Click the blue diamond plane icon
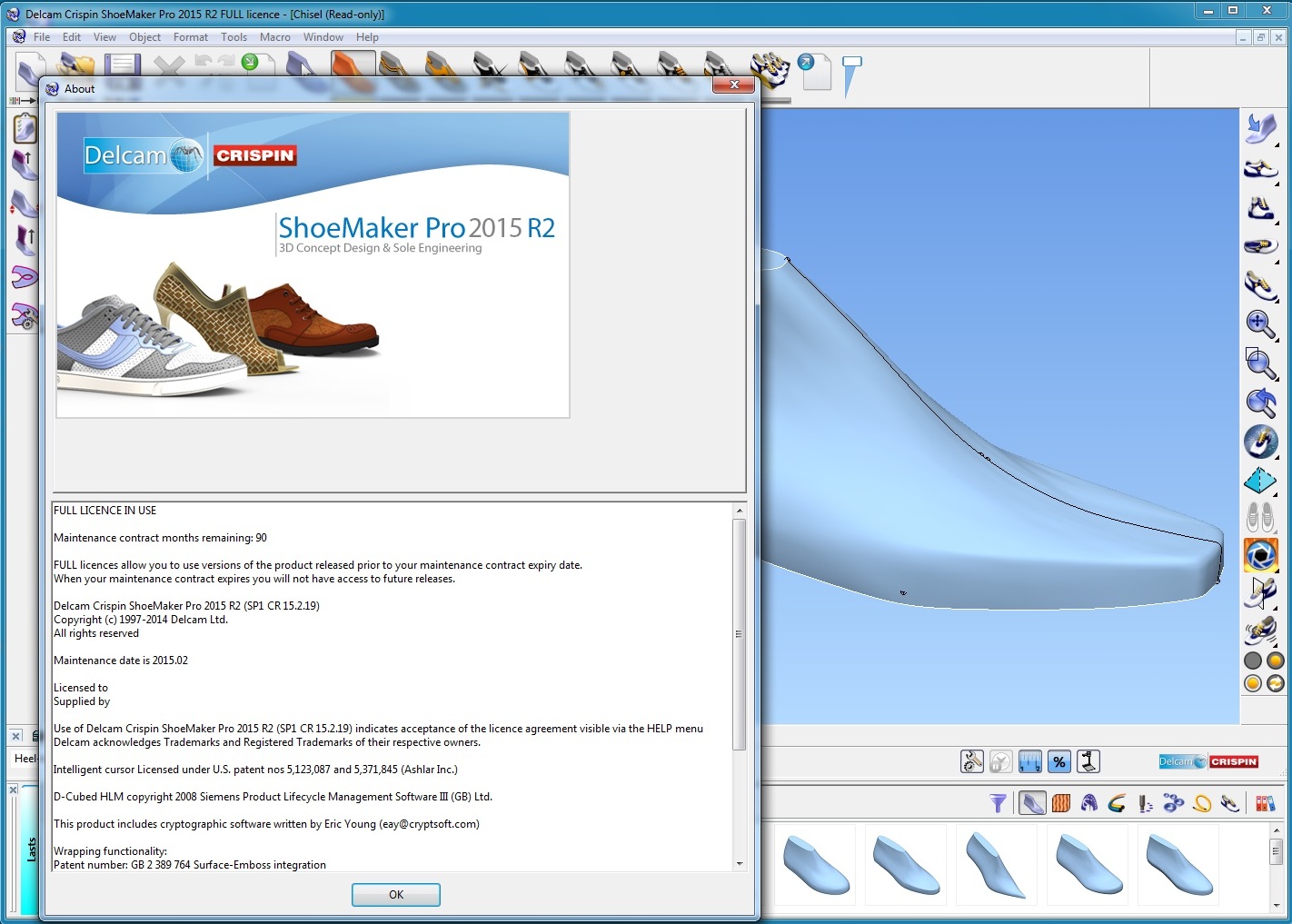1292x924 pixels. coord(1261,481)
